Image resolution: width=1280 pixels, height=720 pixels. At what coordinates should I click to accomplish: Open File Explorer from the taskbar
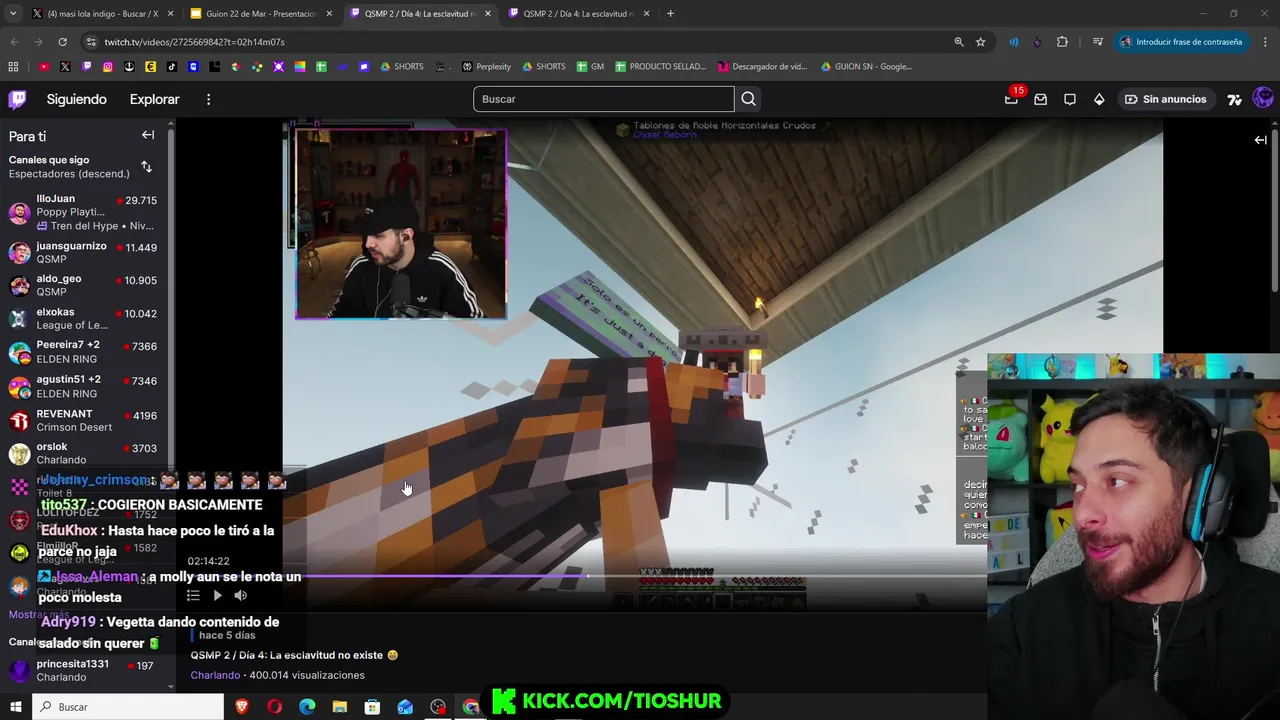pos(340,707)
